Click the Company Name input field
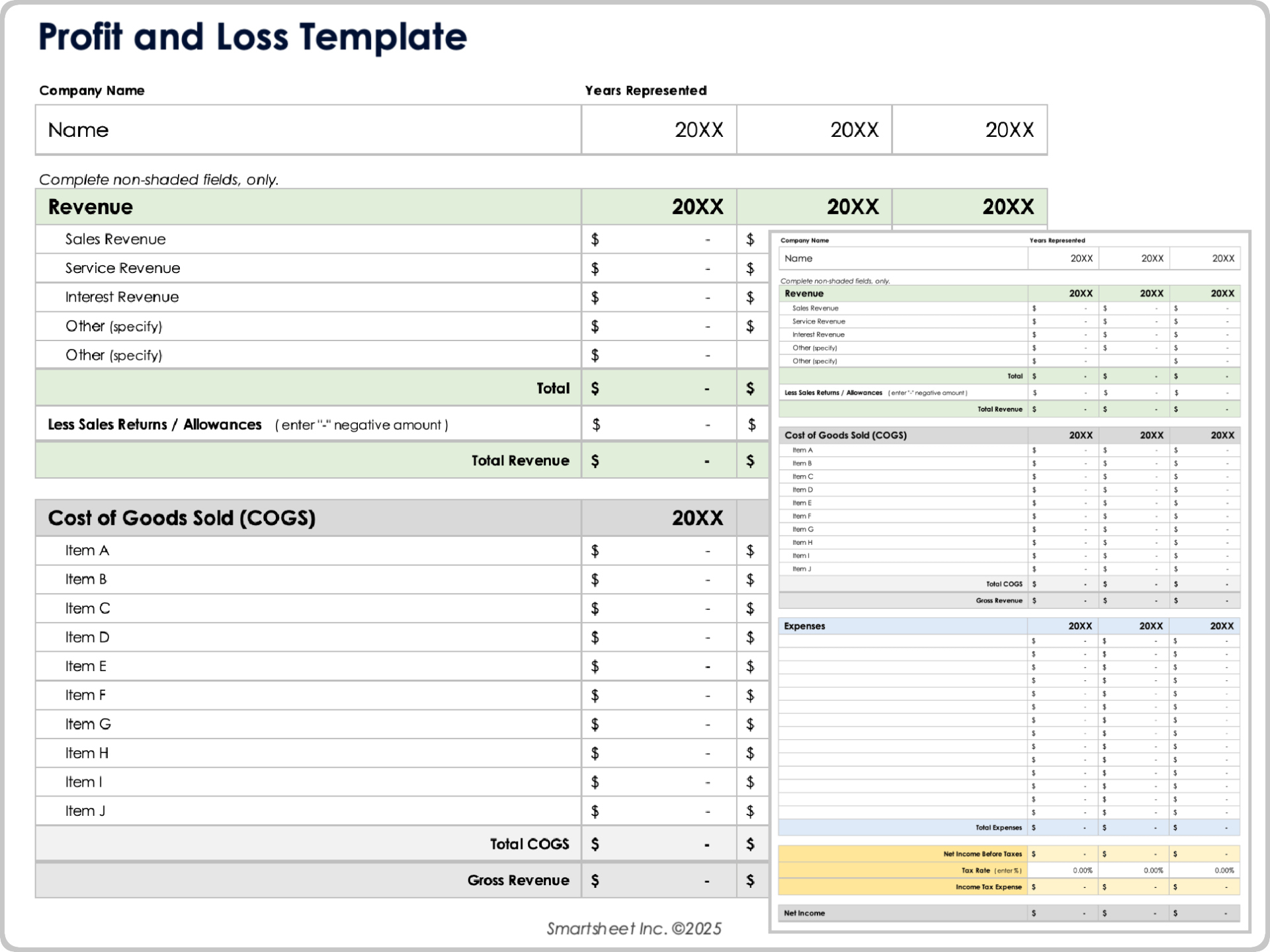Viewport: 1270px width, 952px height. coord(308,130)
